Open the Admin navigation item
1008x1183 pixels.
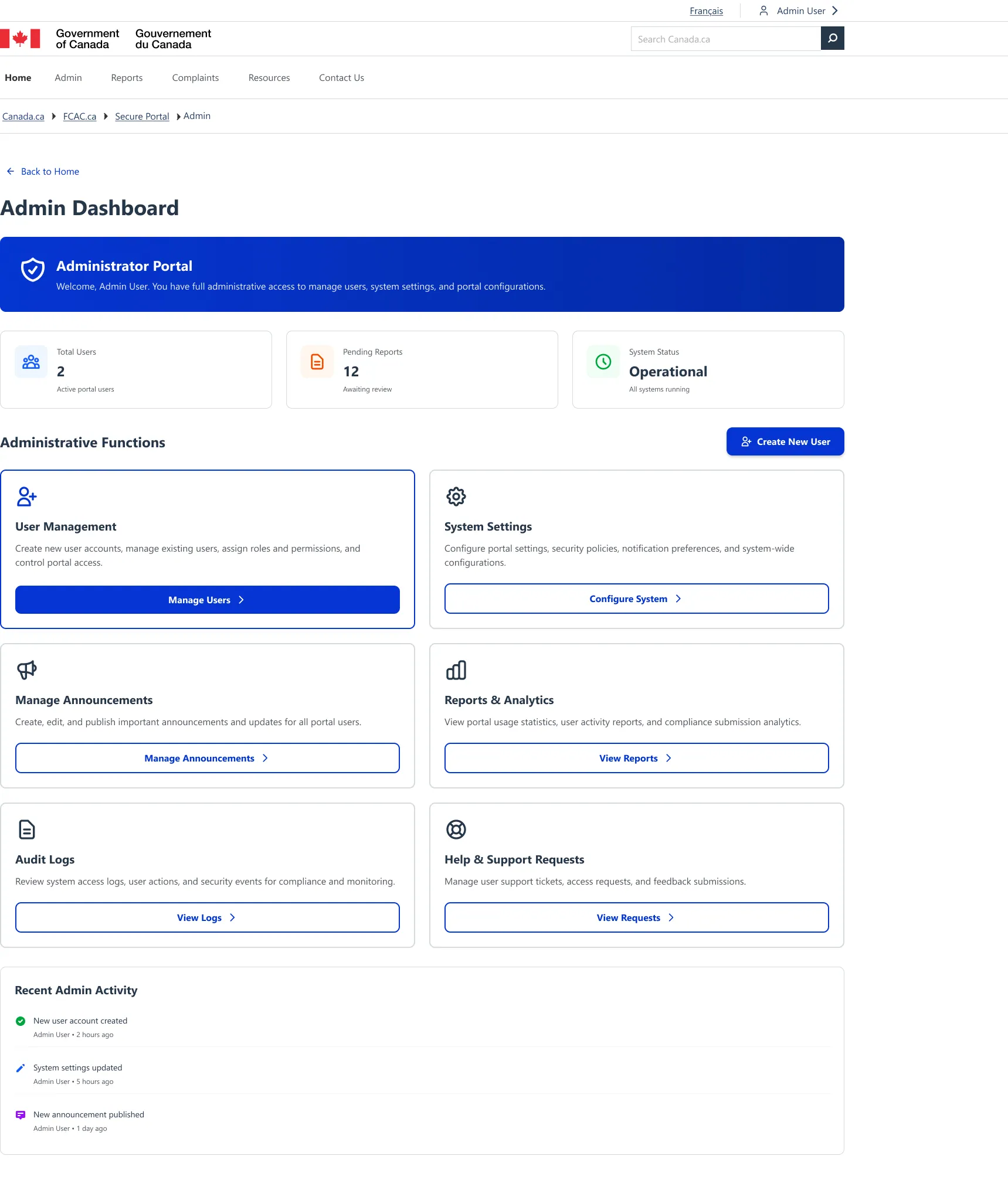(x=68, y=78)
